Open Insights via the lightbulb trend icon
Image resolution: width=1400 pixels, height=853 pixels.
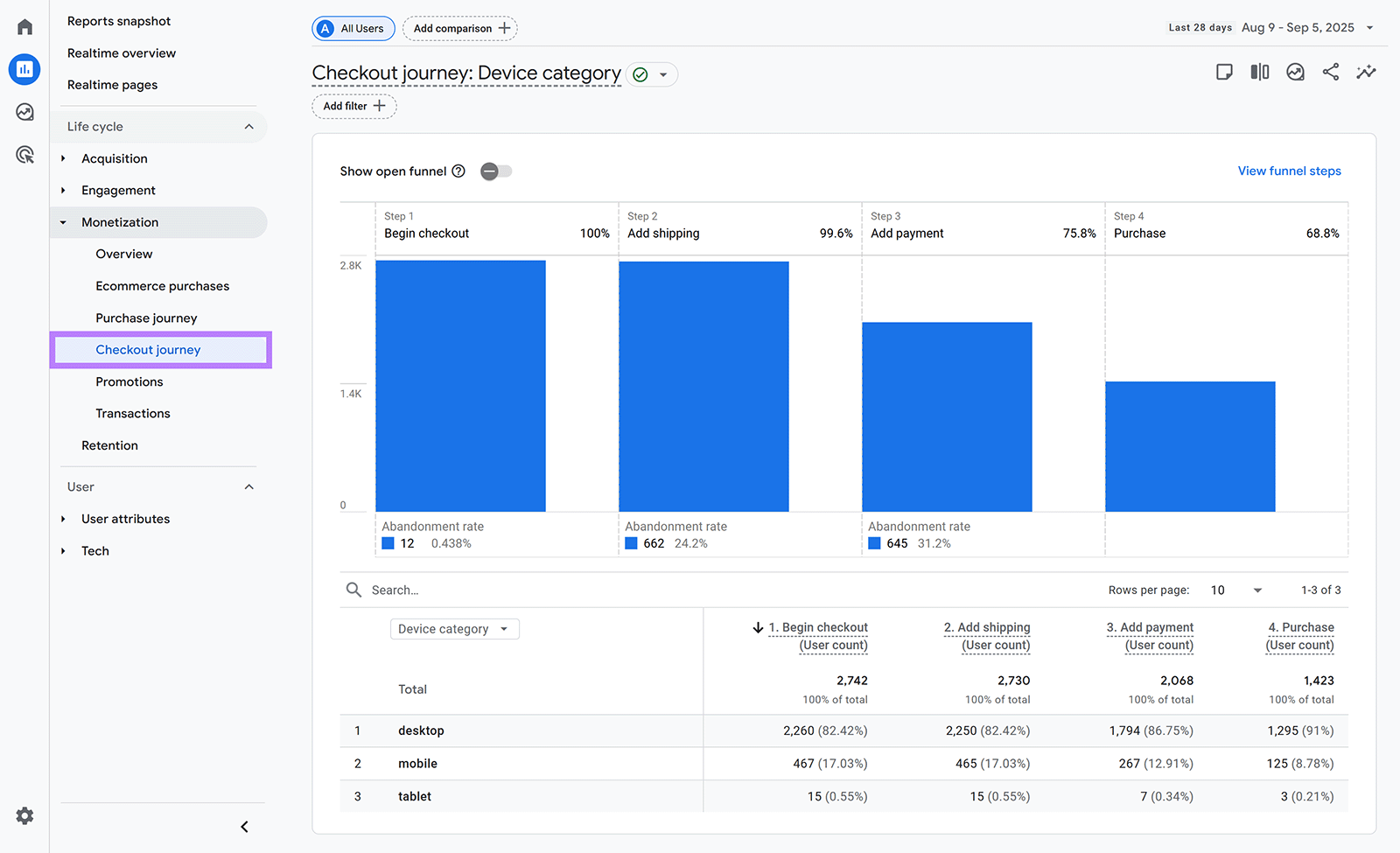tap(1295, 72)
